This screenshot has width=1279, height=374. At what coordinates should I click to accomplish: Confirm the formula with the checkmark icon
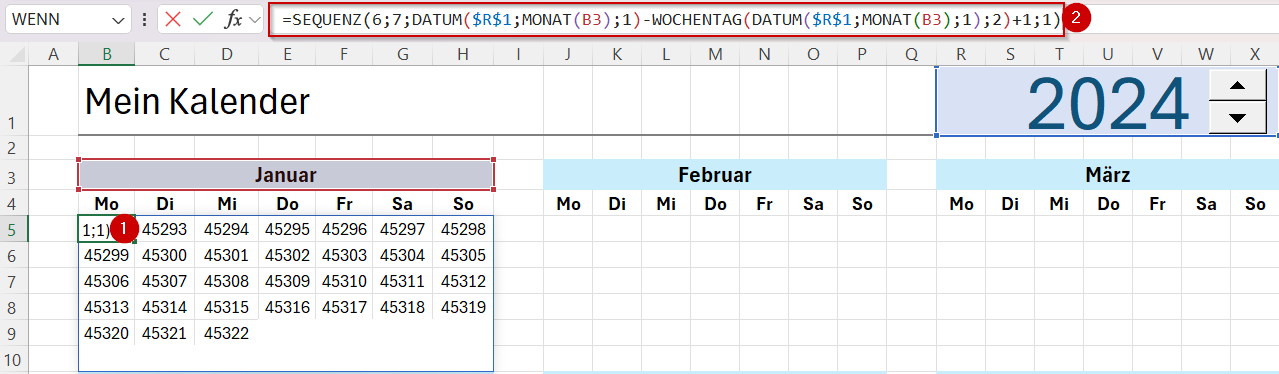(x=203, y=19)
